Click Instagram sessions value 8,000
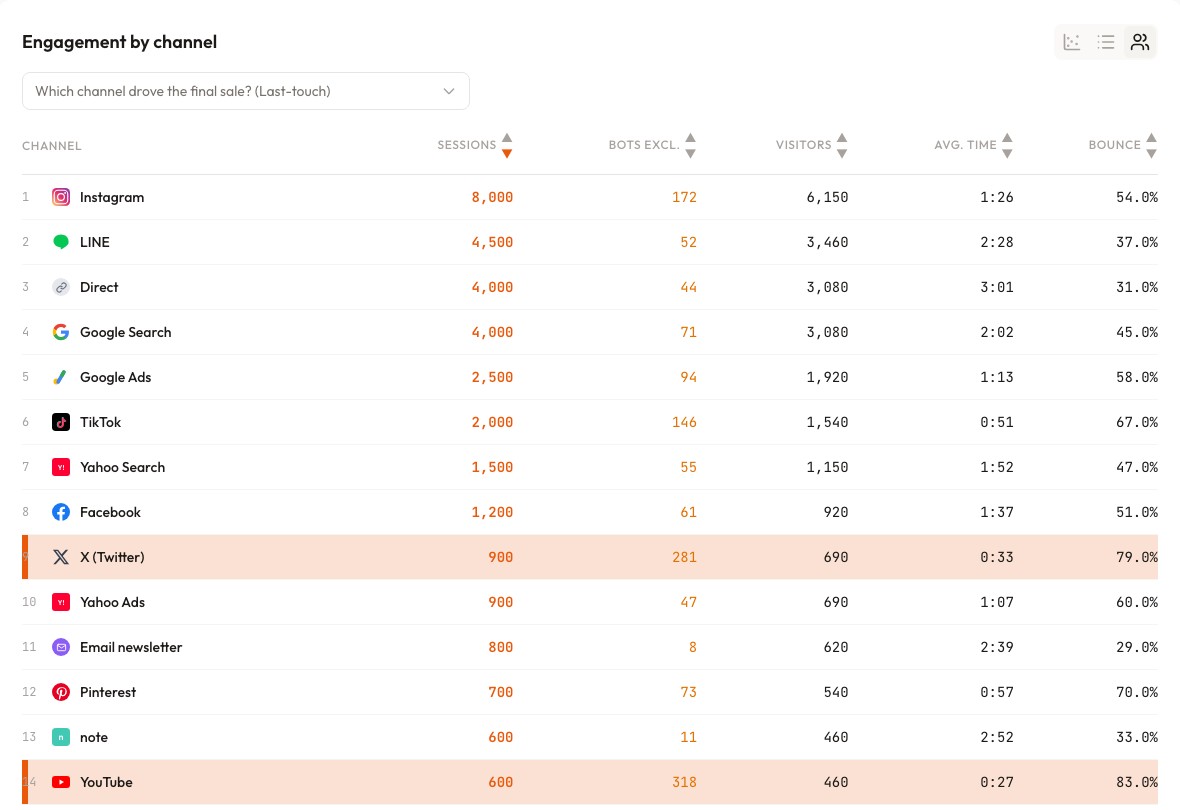Screen dimensions: 1180x810 pos(492,197)
